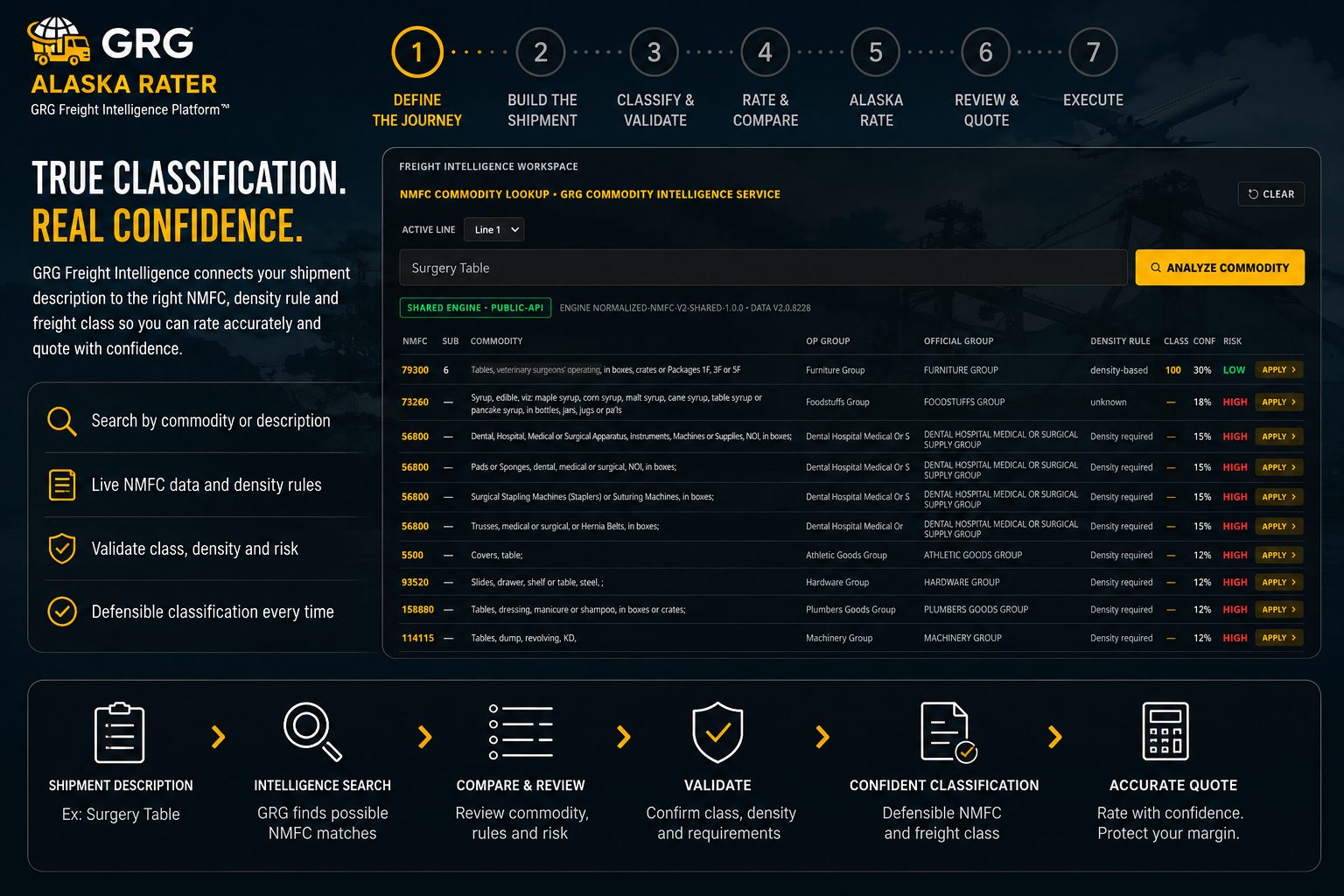Image resolution: width=1344 pixels, height=896 pixels.
Task: Click the magnifier icon above Intelligence Search
Action: (312, 731)
